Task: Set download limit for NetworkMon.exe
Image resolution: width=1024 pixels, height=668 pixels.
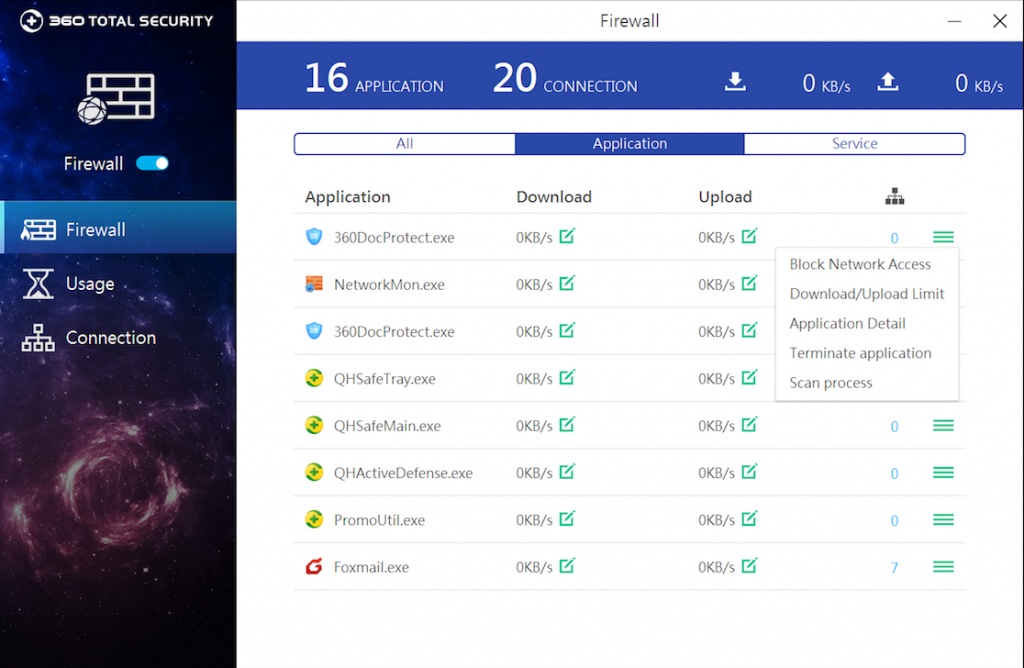Action: tap(568, 284)
